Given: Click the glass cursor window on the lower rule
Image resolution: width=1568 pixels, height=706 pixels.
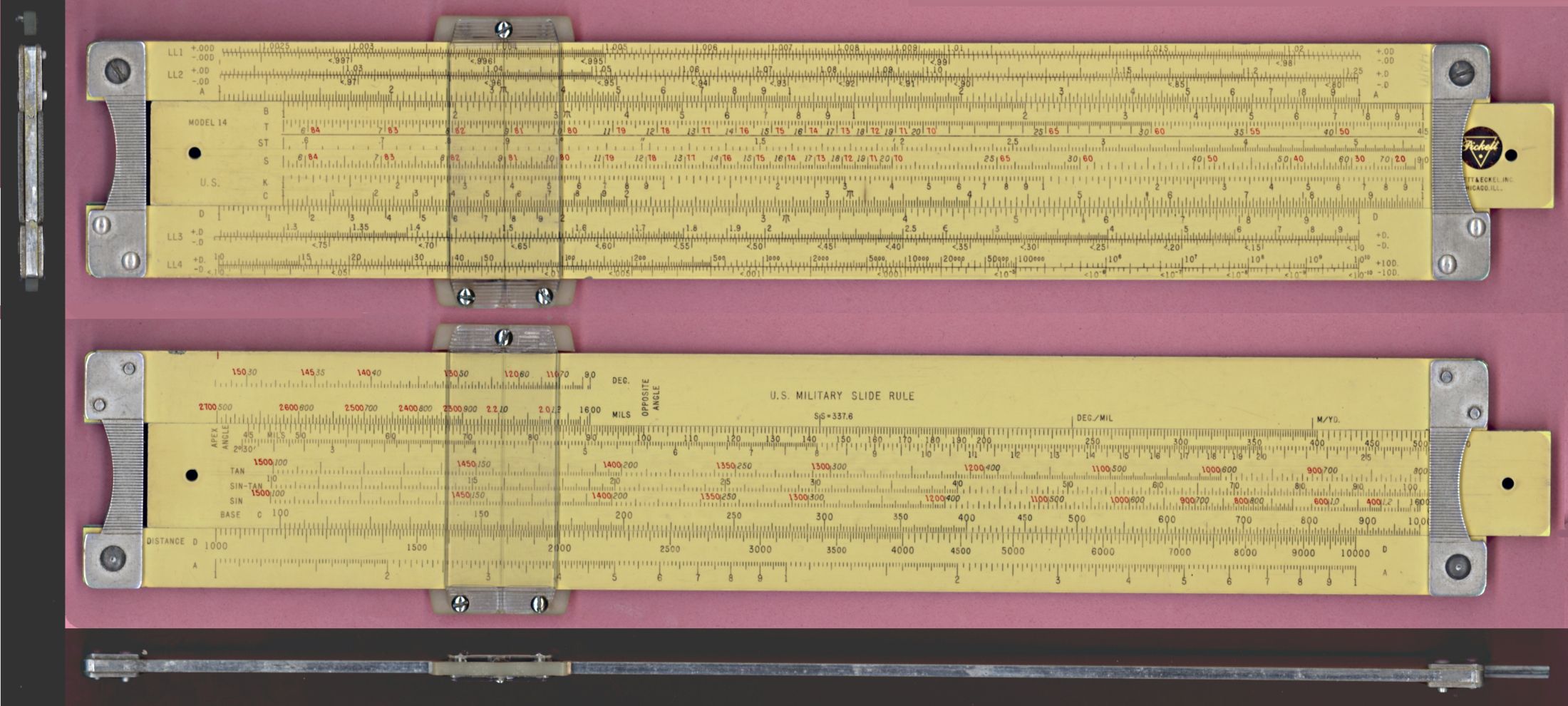Looking at the screenshot, I should coord(502,469).
